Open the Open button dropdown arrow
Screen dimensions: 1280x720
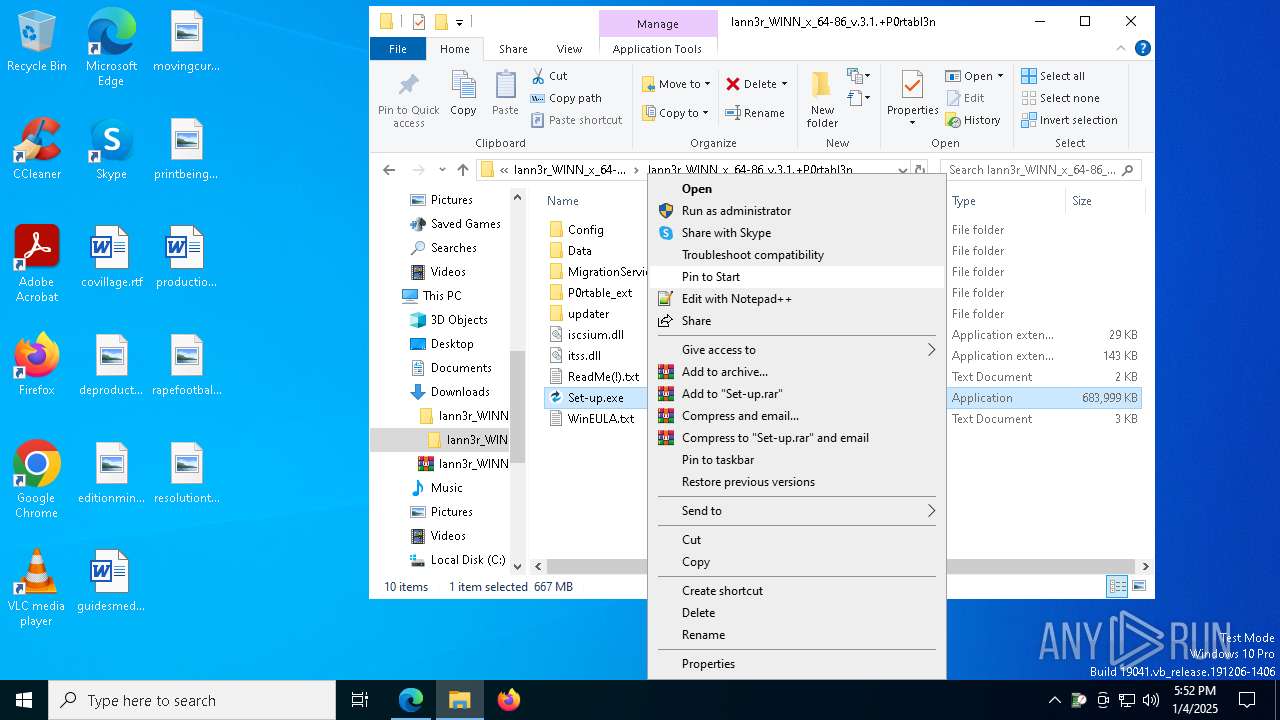click(1000, 76)
